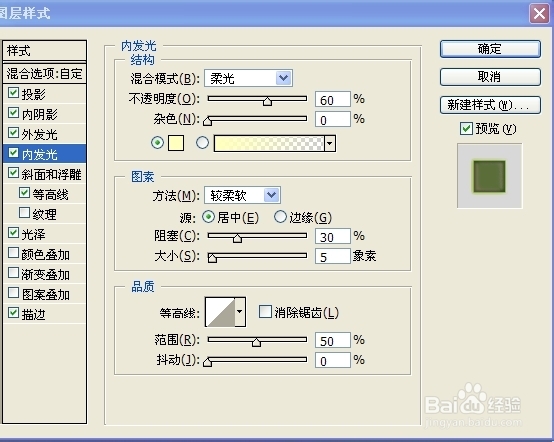
Task: Uncheck the 外发光 outer glow checkbox
Action: (x=13, y=133)
